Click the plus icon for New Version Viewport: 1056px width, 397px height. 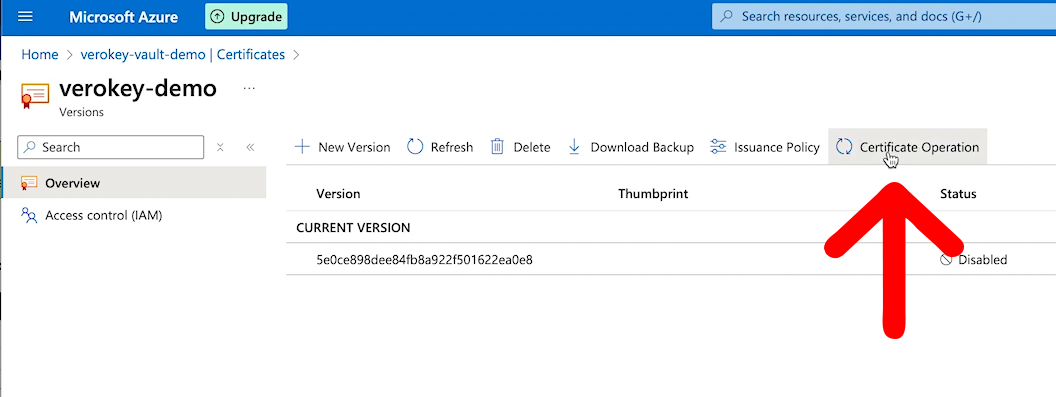302,147
